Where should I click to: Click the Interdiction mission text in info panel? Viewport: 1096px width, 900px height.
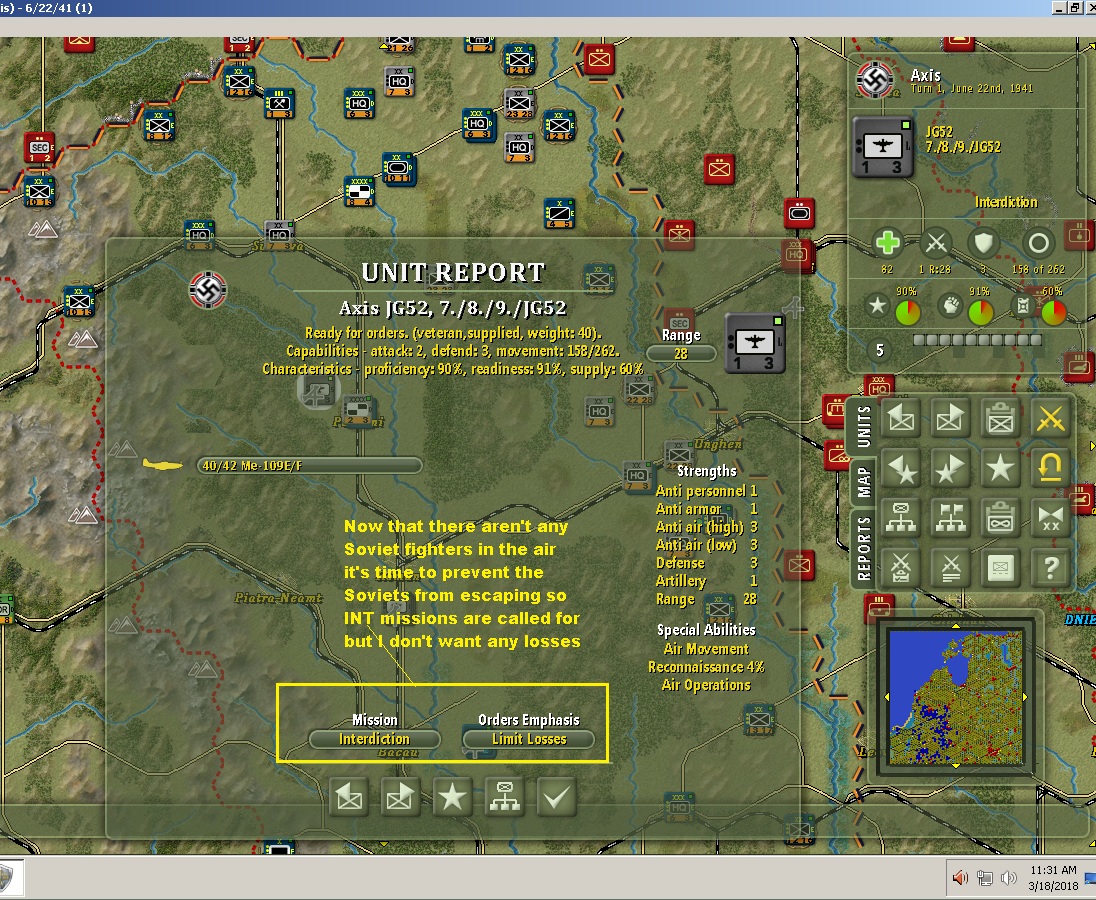[x=1006, y=202]
